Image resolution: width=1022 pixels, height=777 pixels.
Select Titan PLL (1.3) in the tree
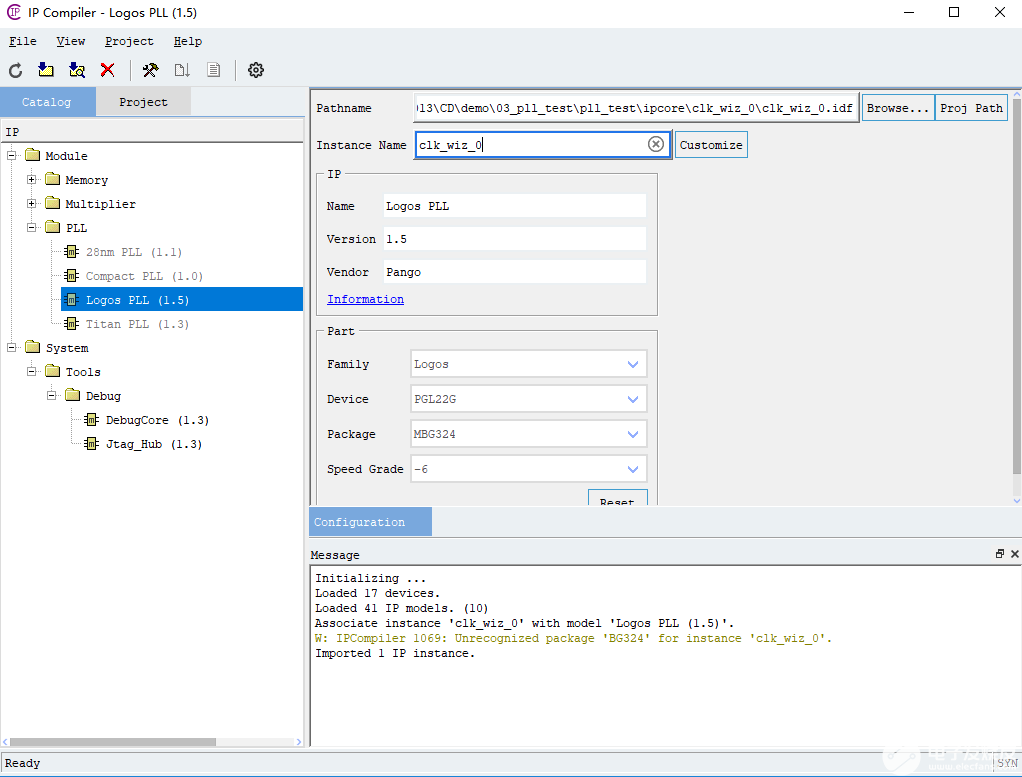137,324
